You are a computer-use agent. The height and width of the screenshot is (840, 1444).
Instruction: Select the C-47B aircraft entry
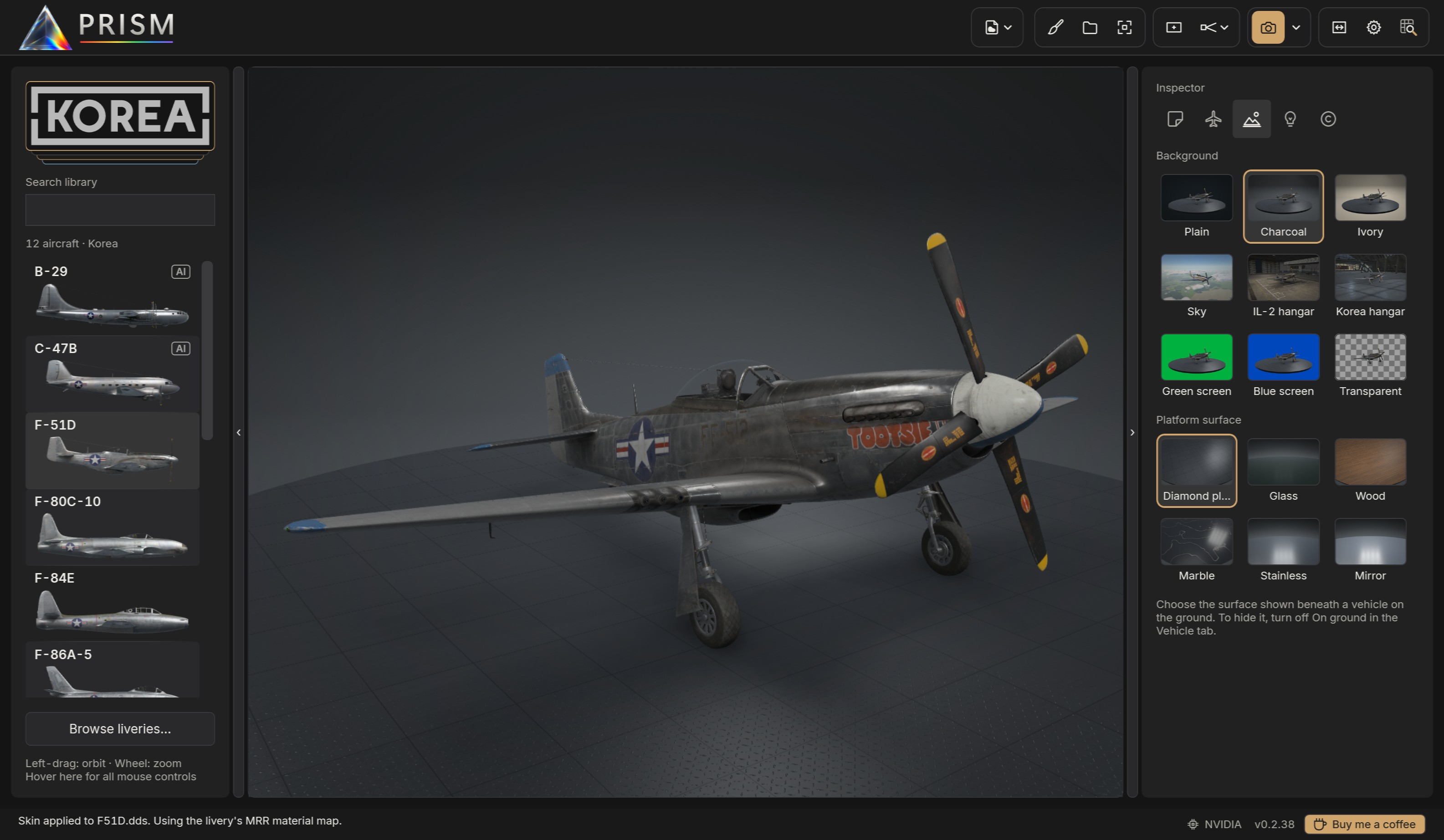coord(113,374)
